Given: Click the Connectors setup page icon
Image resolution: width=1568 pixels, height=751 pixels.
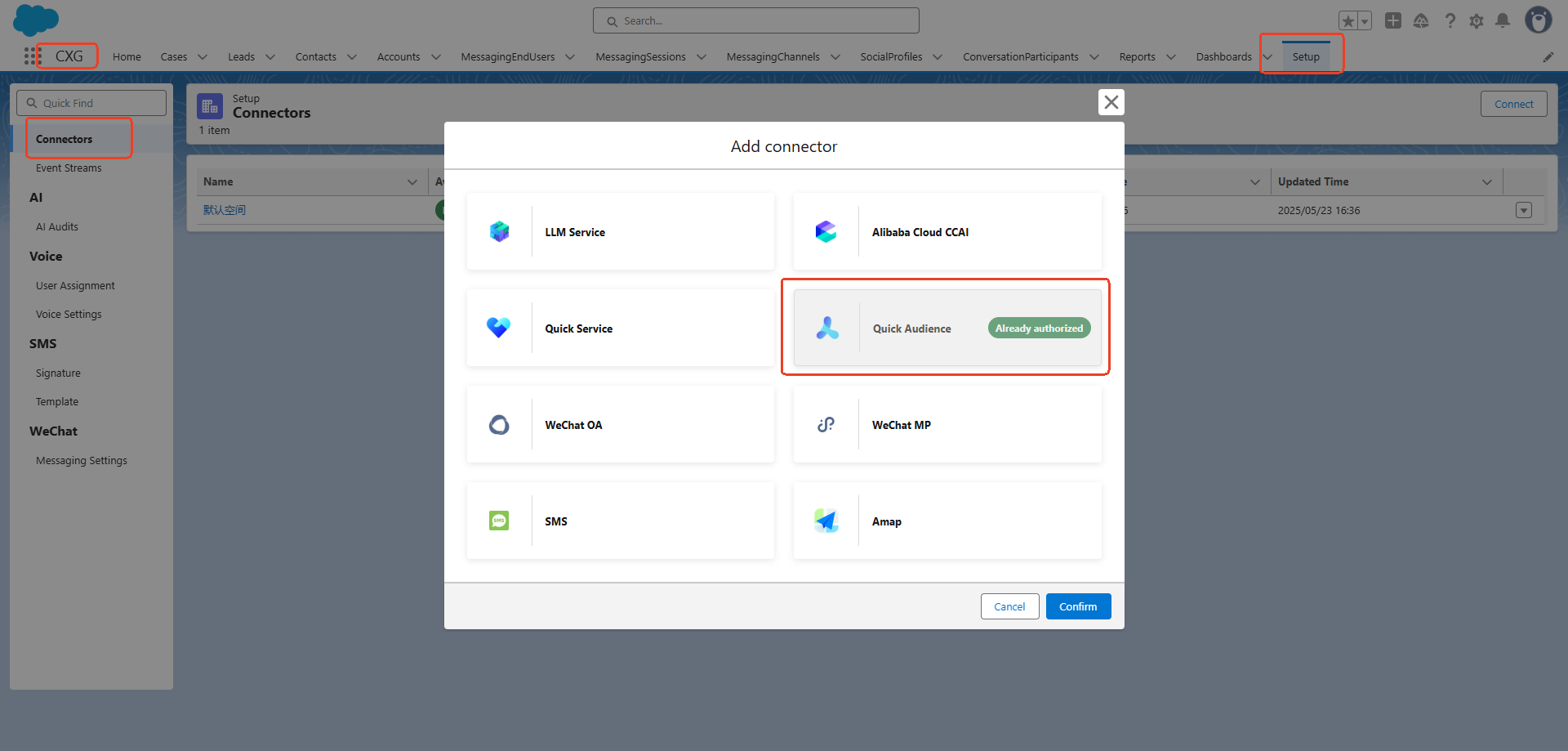Looking at the screenshot, I should pos(210,106).
